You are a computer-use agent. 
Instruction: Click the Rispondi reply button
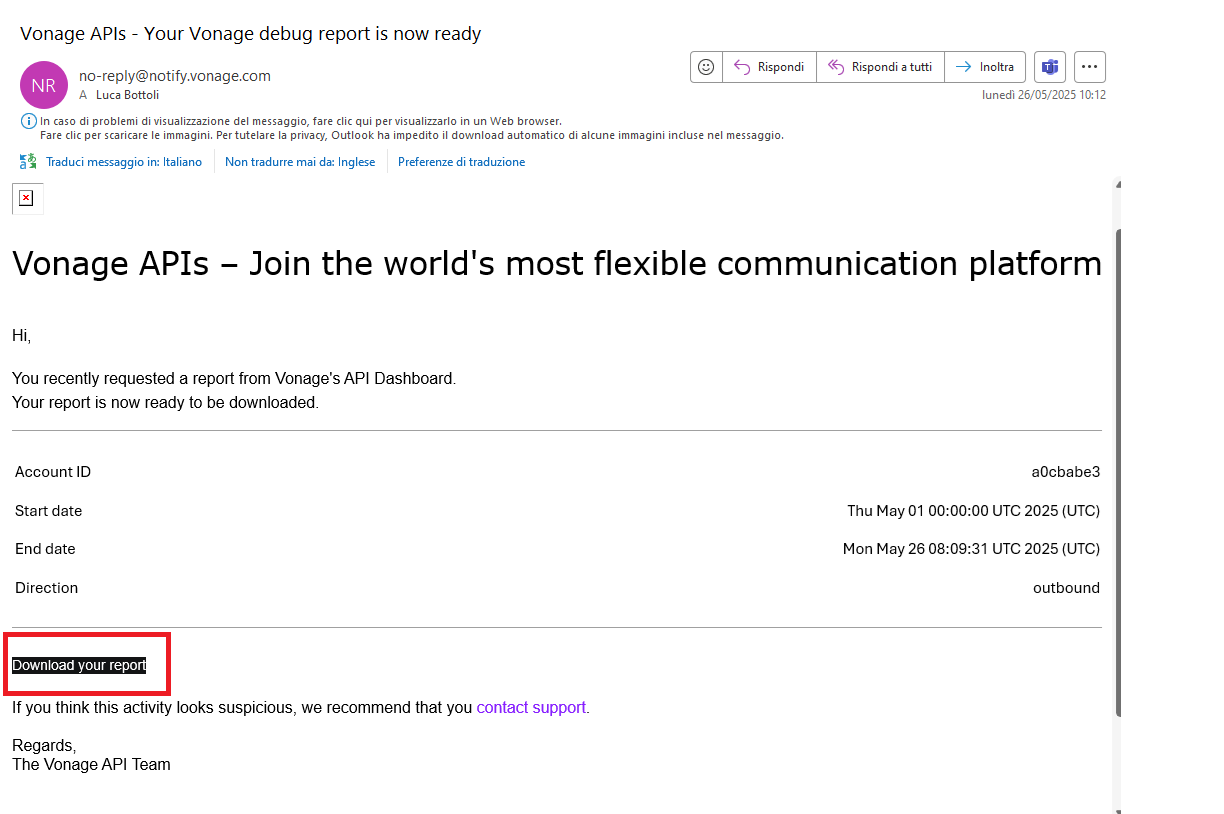(x=769, y=67)
